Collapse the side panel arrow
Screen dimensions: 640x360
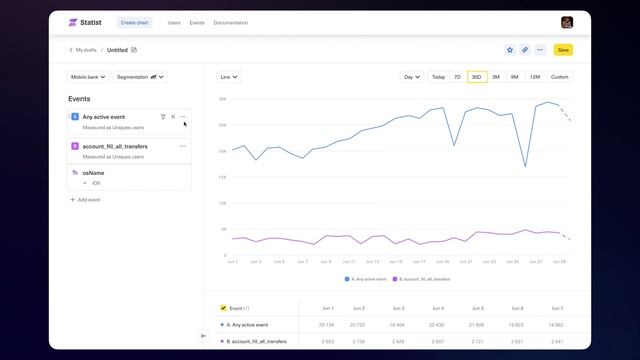click(203, 336)
